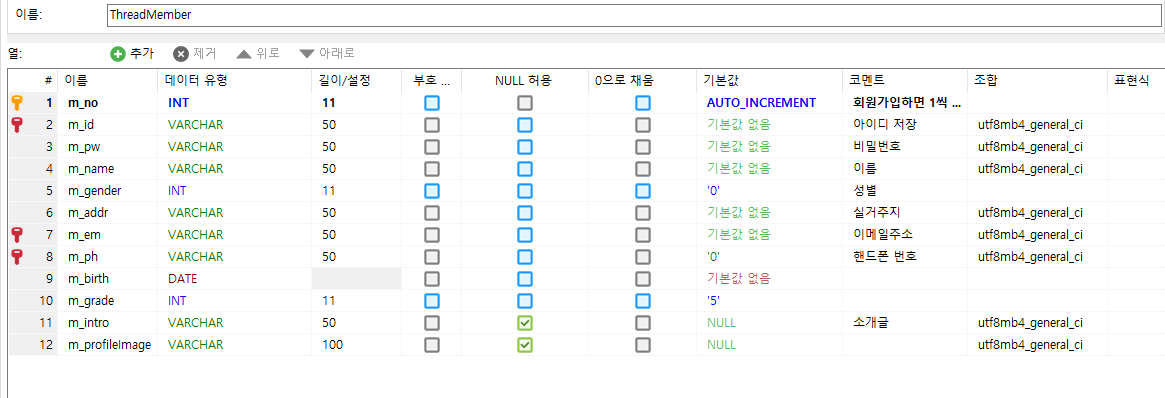Click comment cell 소개글
This screenshot has height=398, width=1165.
[x=871, y=323]
